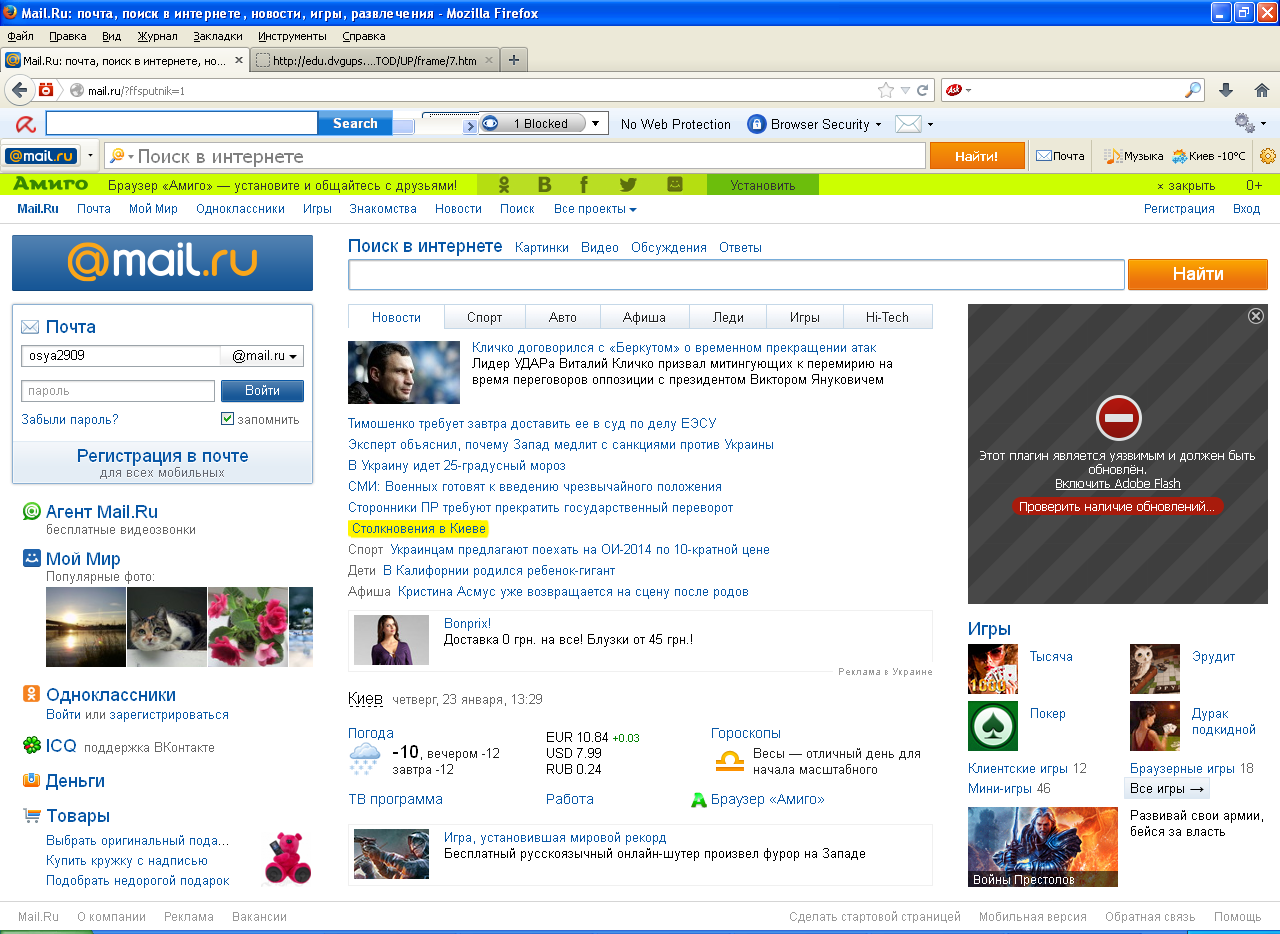Go back with the browser back arrow
The height and width of the screenshot is (934, 1280).
click(x=19, y=90)
